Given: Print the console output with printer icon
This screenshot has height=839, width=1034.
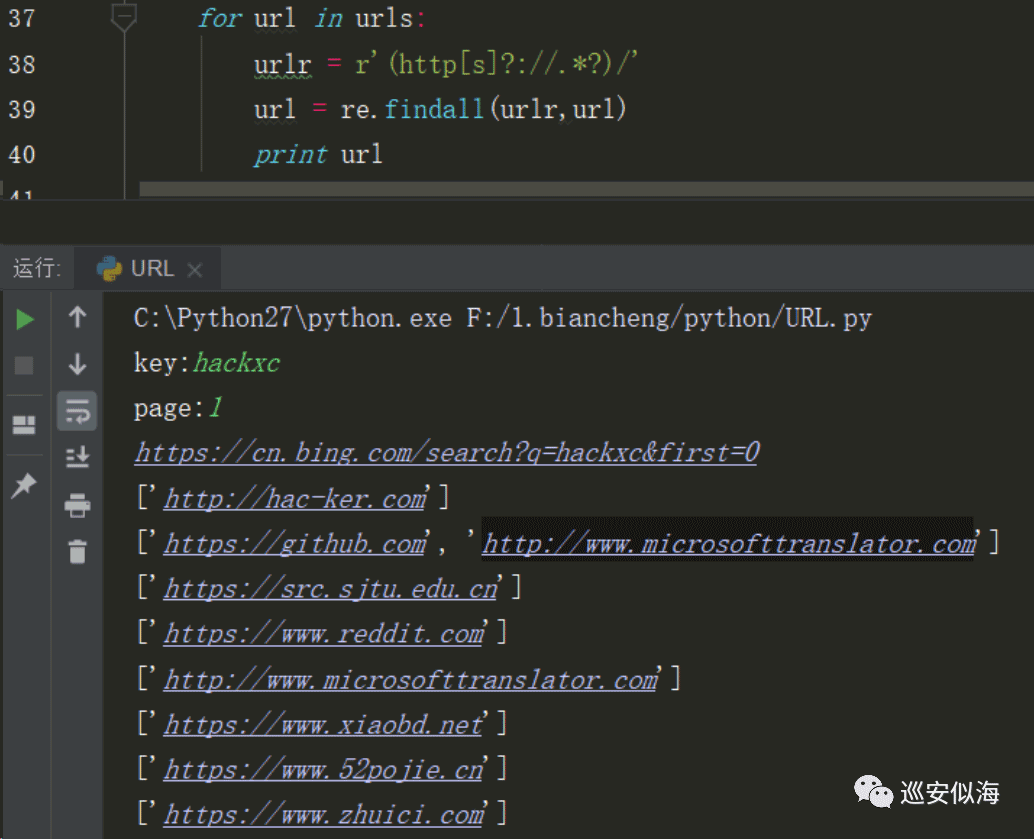Looking at the screenshot, I should pos(77,505).
